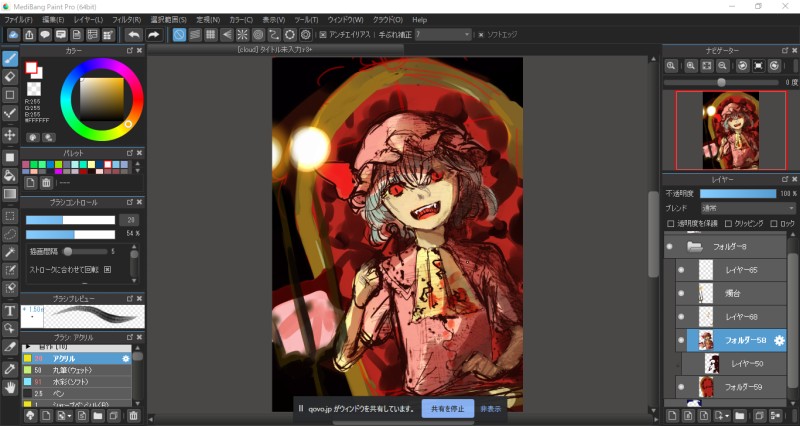This screenshot has width=800, height=426.
Task: Enable クリッピング checkbox
Action: coord(729,223)
